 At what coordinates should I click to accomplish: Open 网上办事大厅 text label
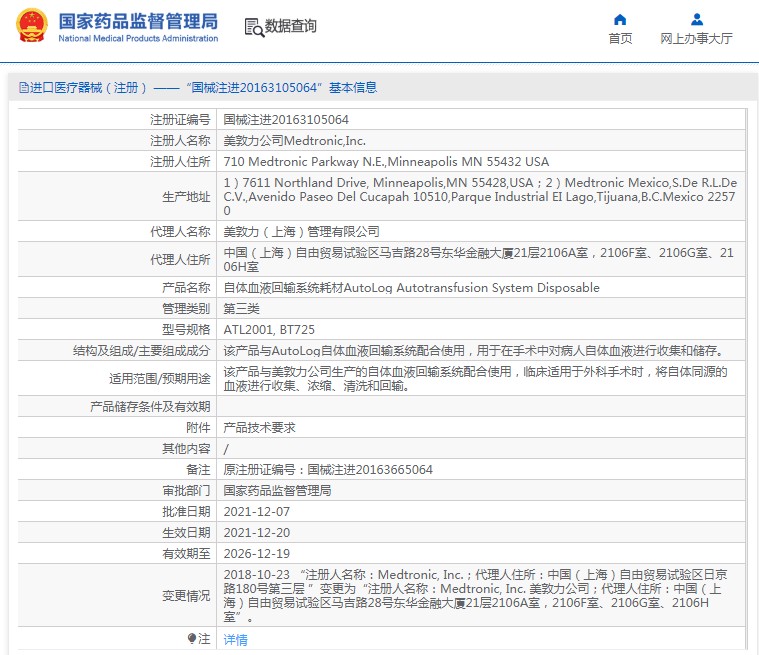point(696,39)
